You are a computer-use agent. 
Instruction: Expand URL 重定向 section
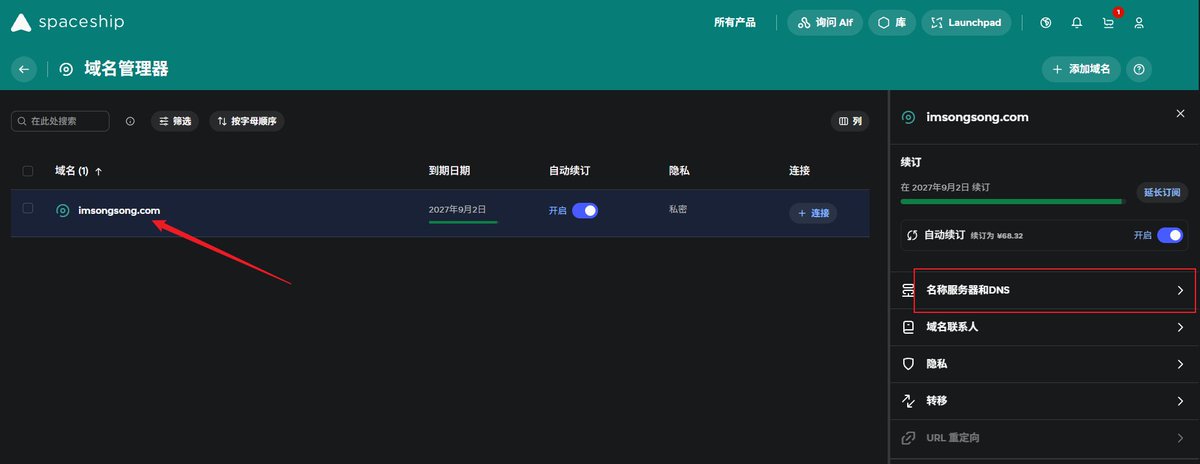coord(1044,438)
